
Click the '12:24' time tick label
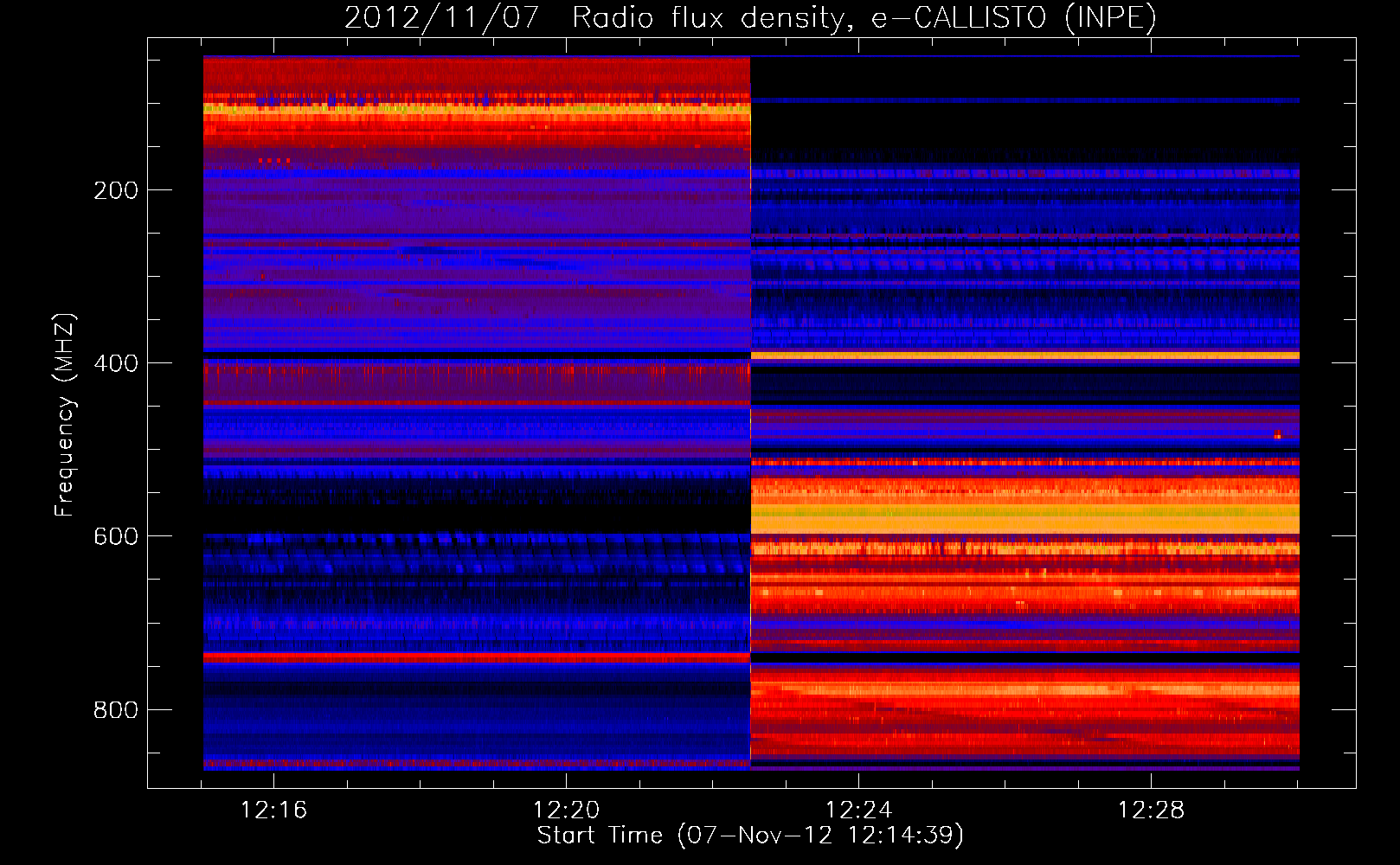pos(858,811)
